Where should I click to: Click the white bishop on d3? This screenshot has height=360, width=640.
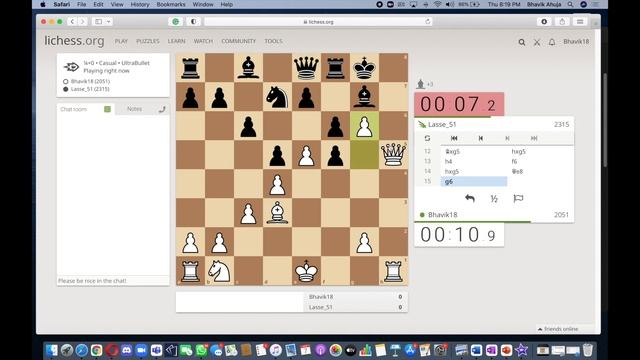pos(277,213)
